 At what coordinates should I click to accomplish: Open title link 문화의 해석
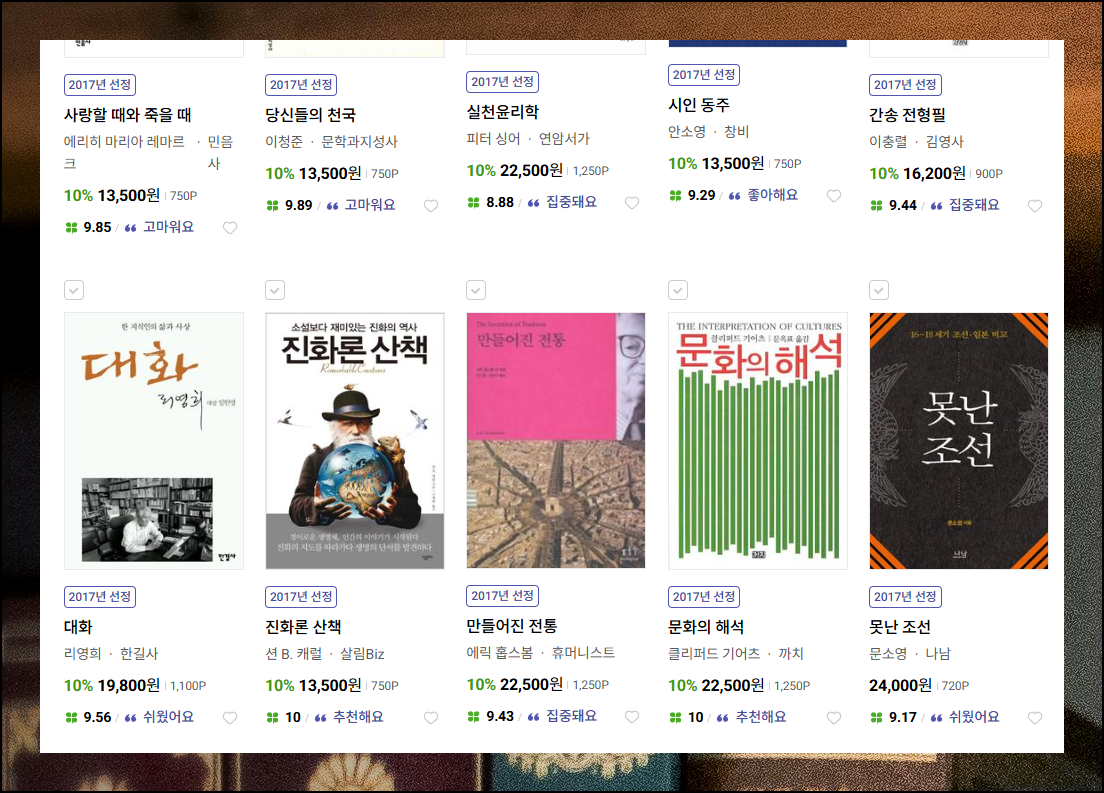point(706,627)
